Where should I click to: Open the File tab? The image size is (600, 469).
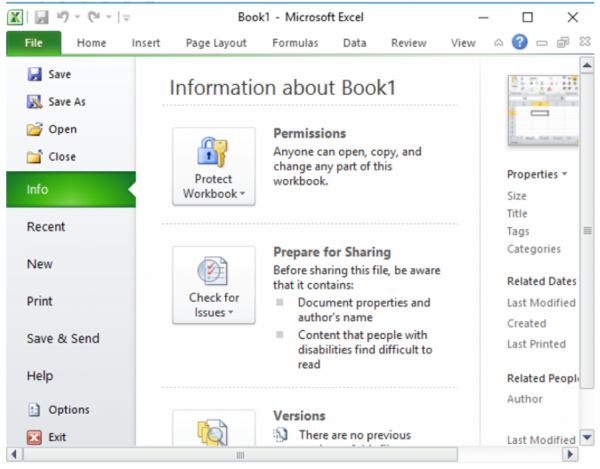[34, 43]
